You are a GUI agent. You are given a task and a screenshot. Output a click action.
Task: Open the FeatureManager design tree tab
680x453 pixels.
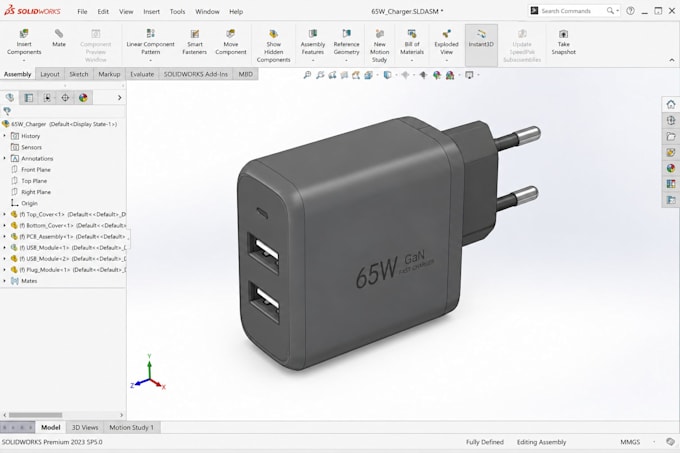[x=10, y=98]
